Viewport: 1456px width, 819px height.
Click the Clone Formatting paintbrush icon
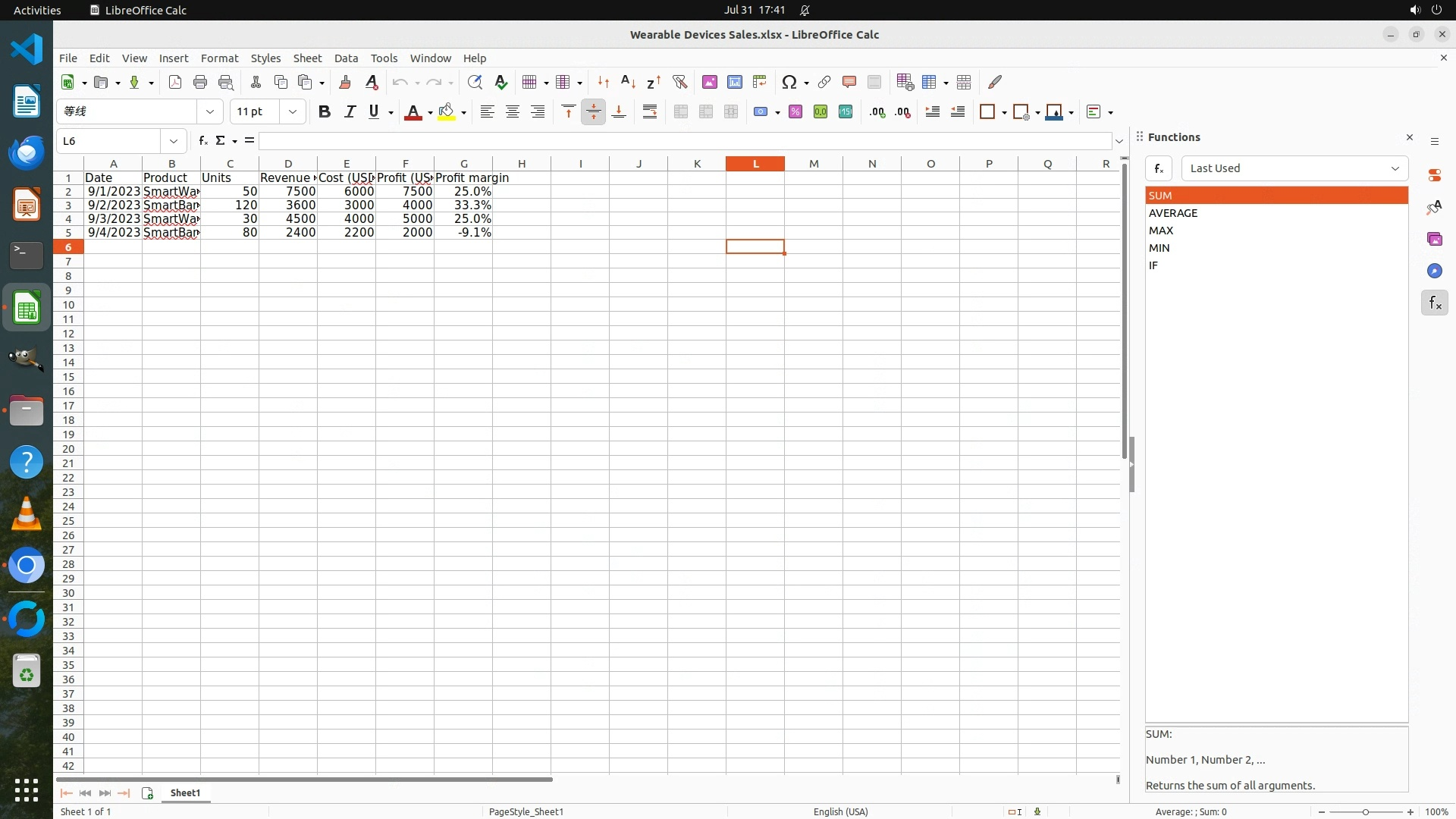click(345, 82)
